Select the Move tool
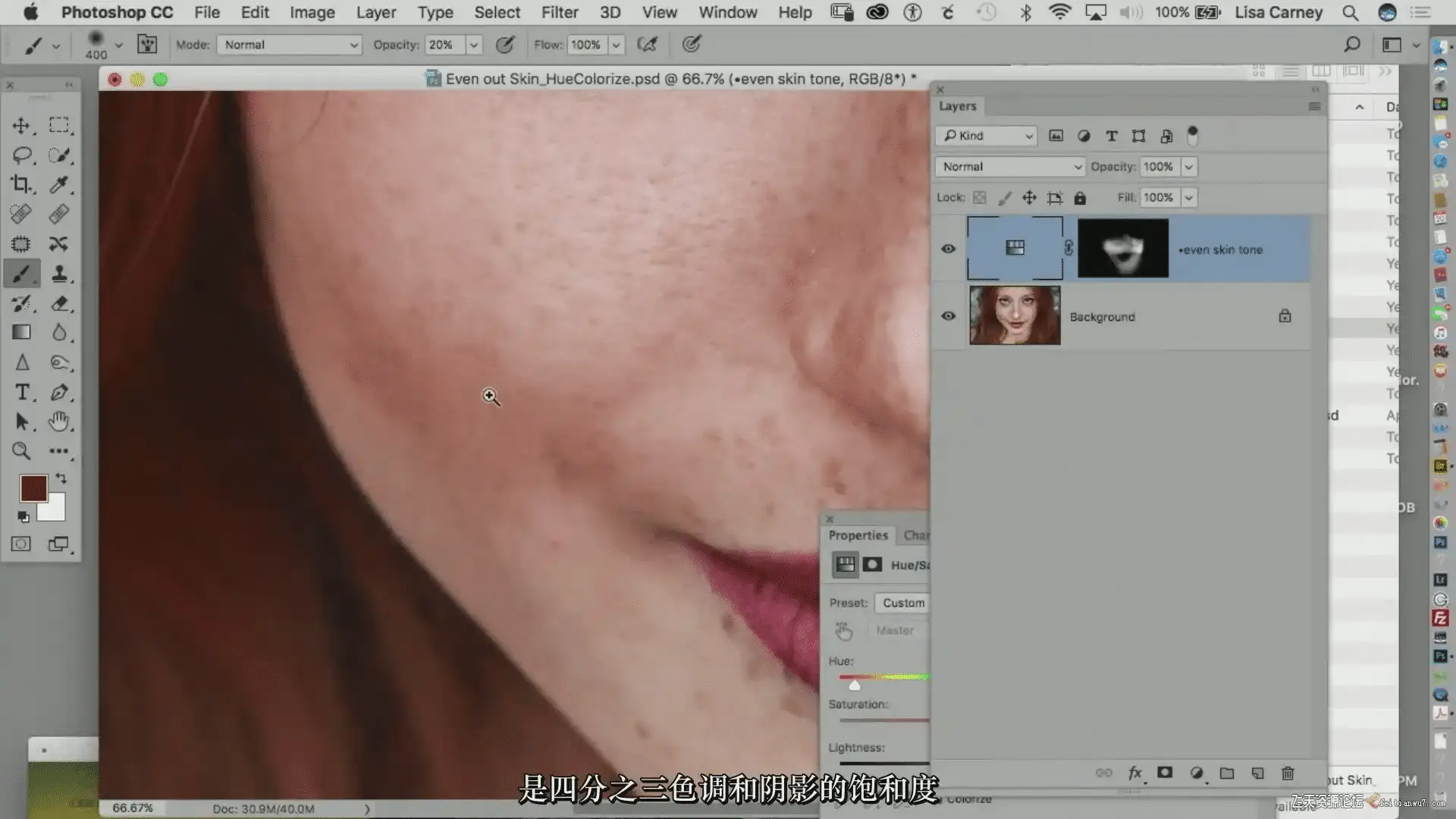1456x819 pixels. pyautogui.click(x=21, y=125)
